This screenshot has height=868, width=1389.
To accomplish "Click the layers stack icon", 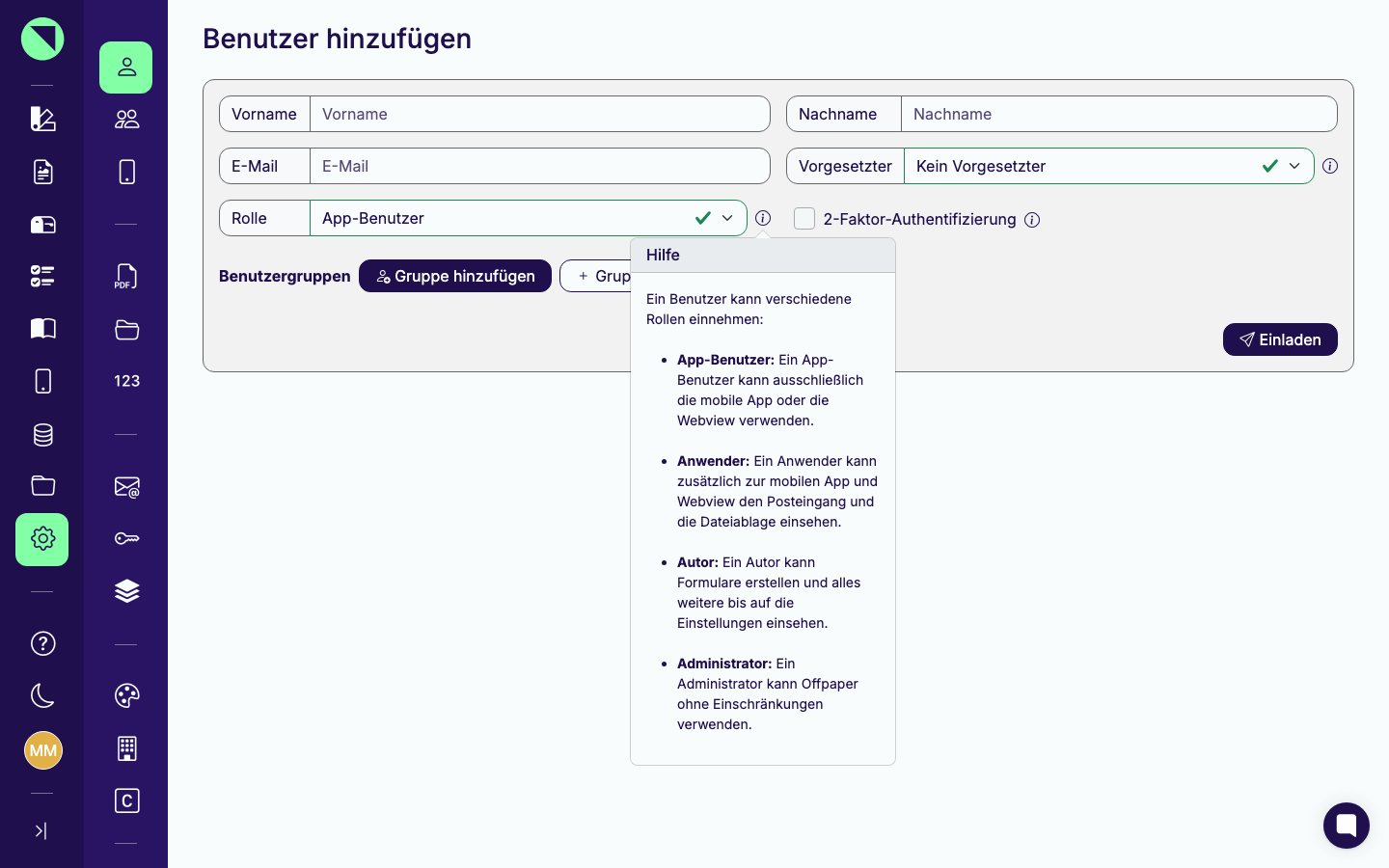I will [x=126, y=591].
